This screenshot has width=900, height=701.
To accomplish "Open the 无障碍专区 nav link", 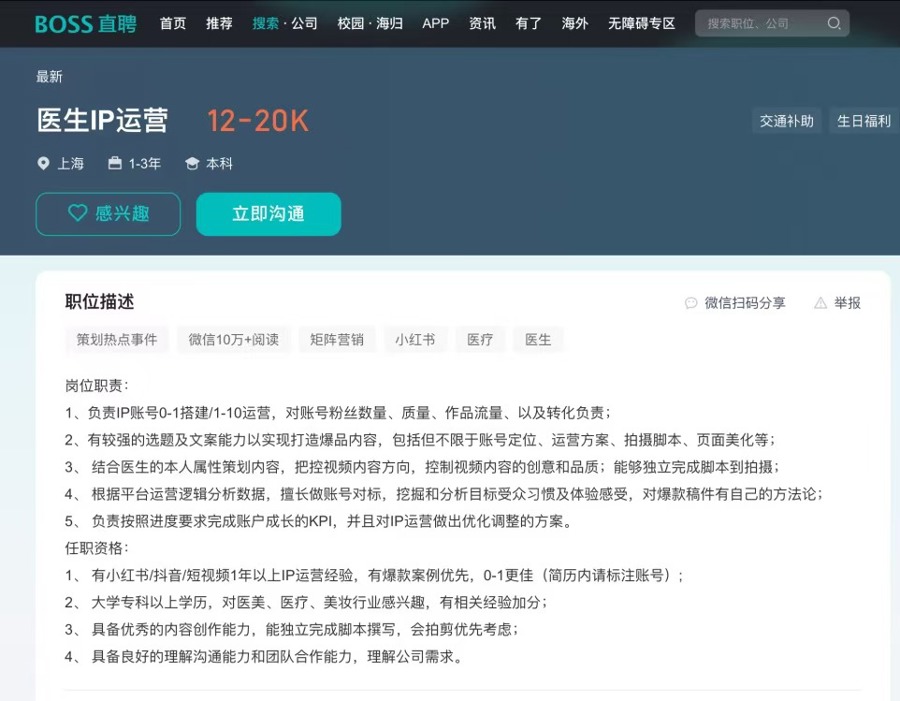I will pyautogui.click(x=641, y=23).
